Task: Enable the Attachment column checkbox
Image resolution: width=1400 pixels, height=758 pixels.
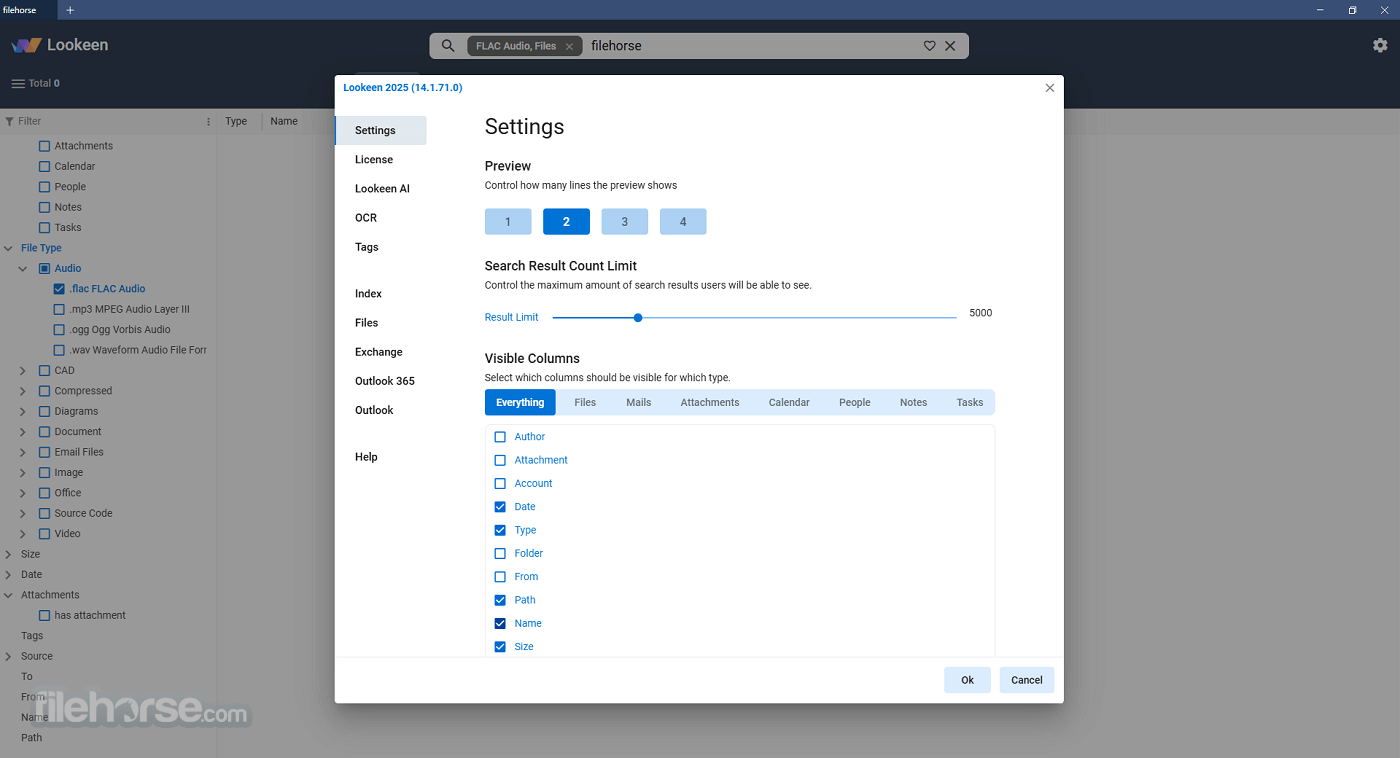Action: (500, 460)
